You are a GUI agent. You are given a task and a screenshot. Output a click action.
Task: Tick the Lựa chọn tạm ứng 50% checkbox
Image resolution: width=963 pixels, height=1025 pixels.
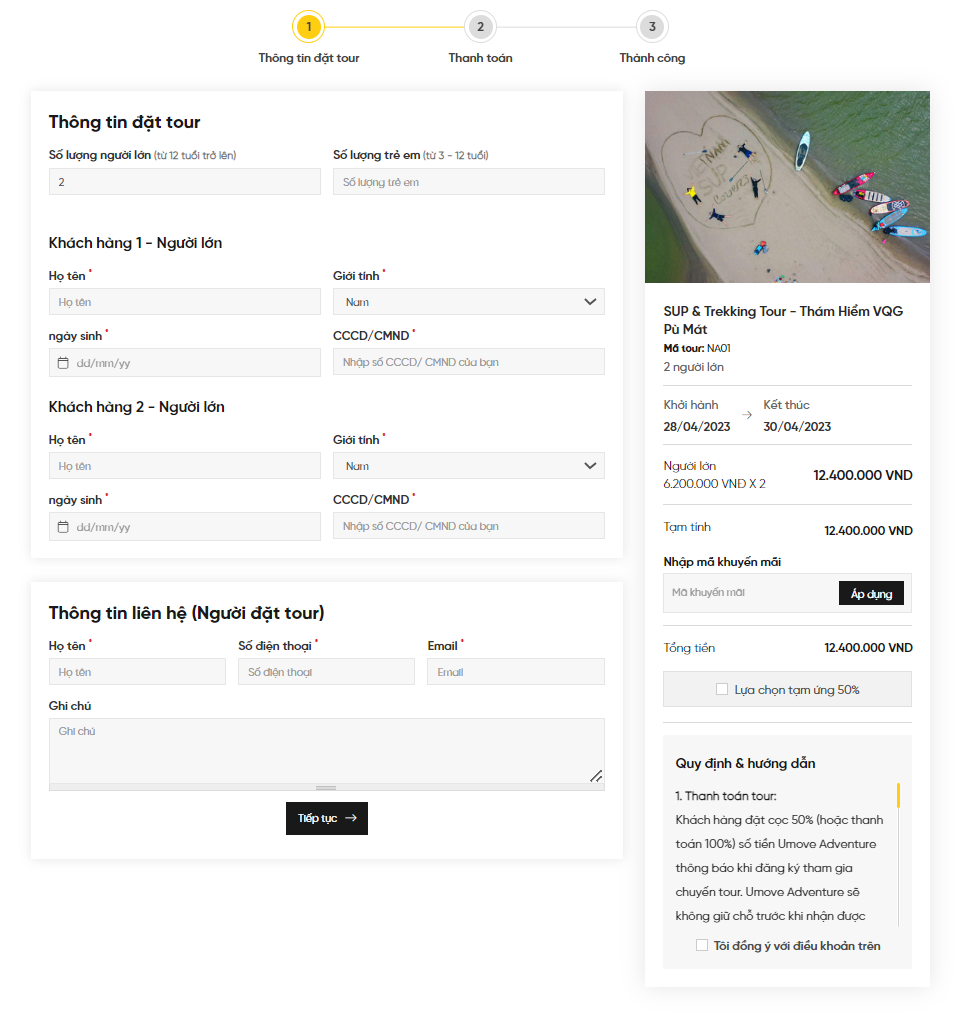tap(722, 689)
